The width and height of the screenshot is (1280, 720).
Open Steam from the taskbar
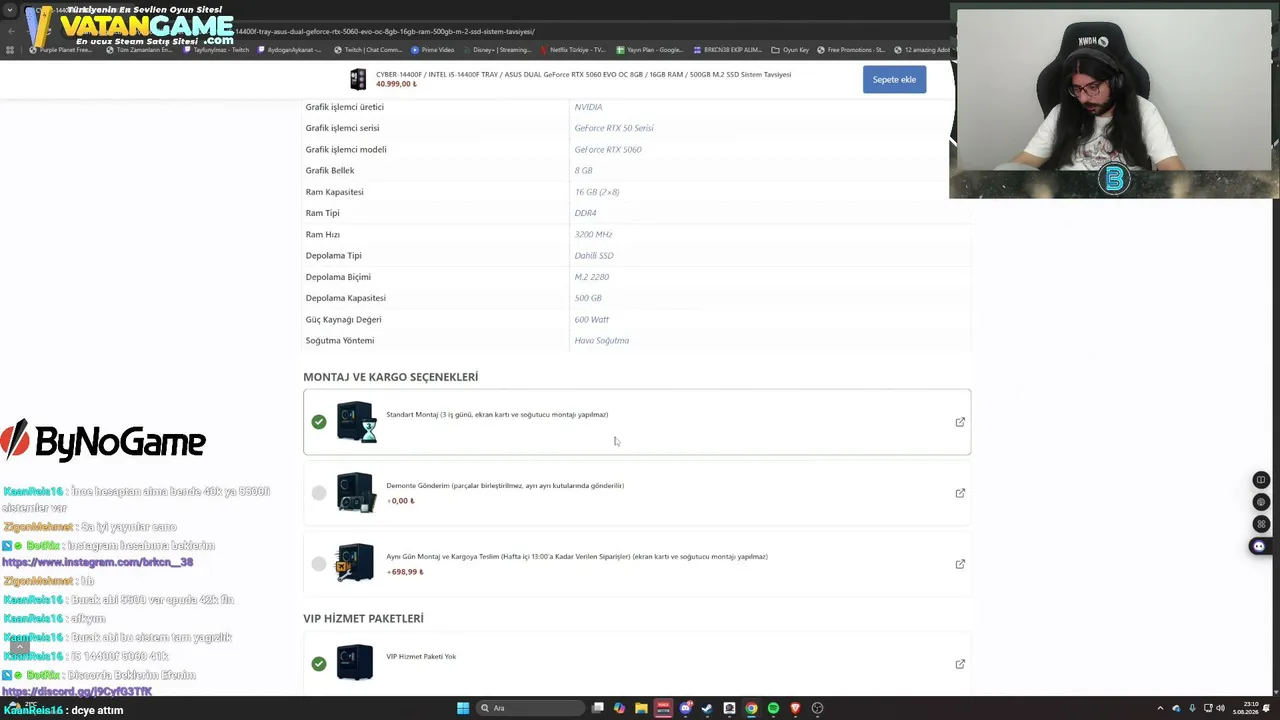pyautogui.click(x=707, y=708)
